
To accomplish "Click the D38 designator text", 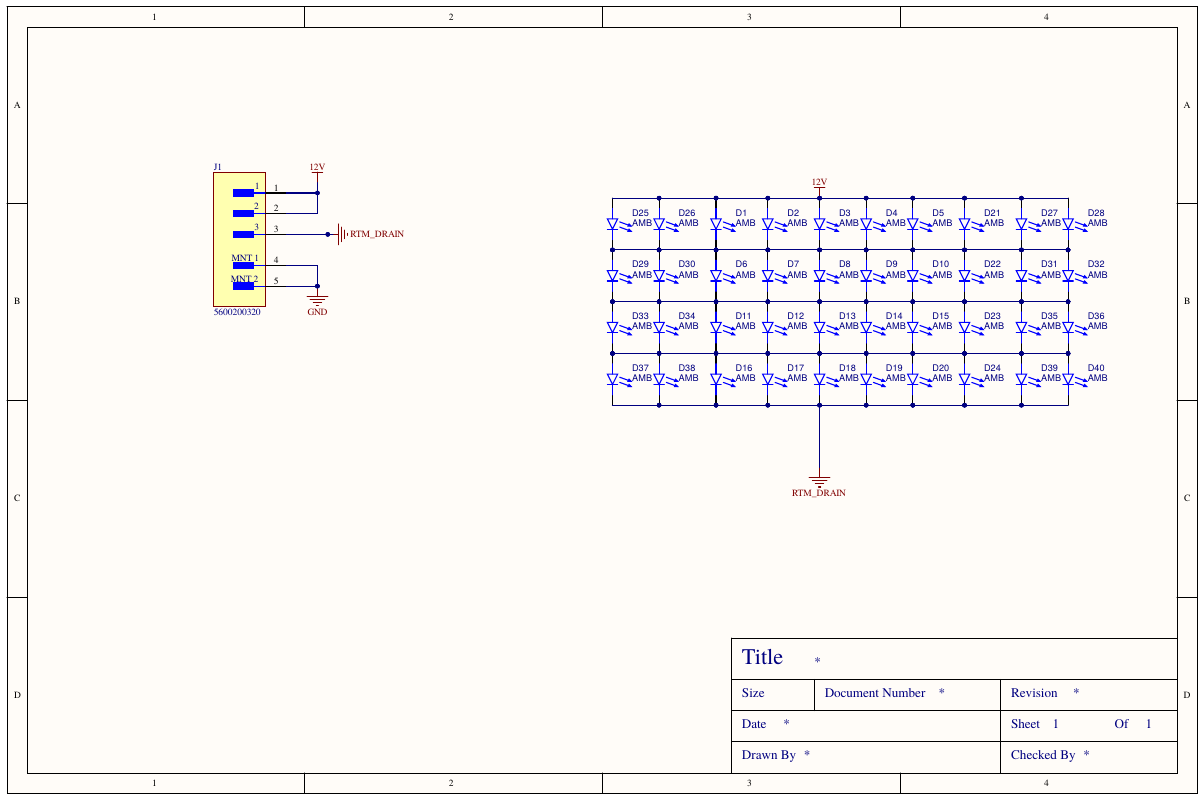I will [687, 368].
